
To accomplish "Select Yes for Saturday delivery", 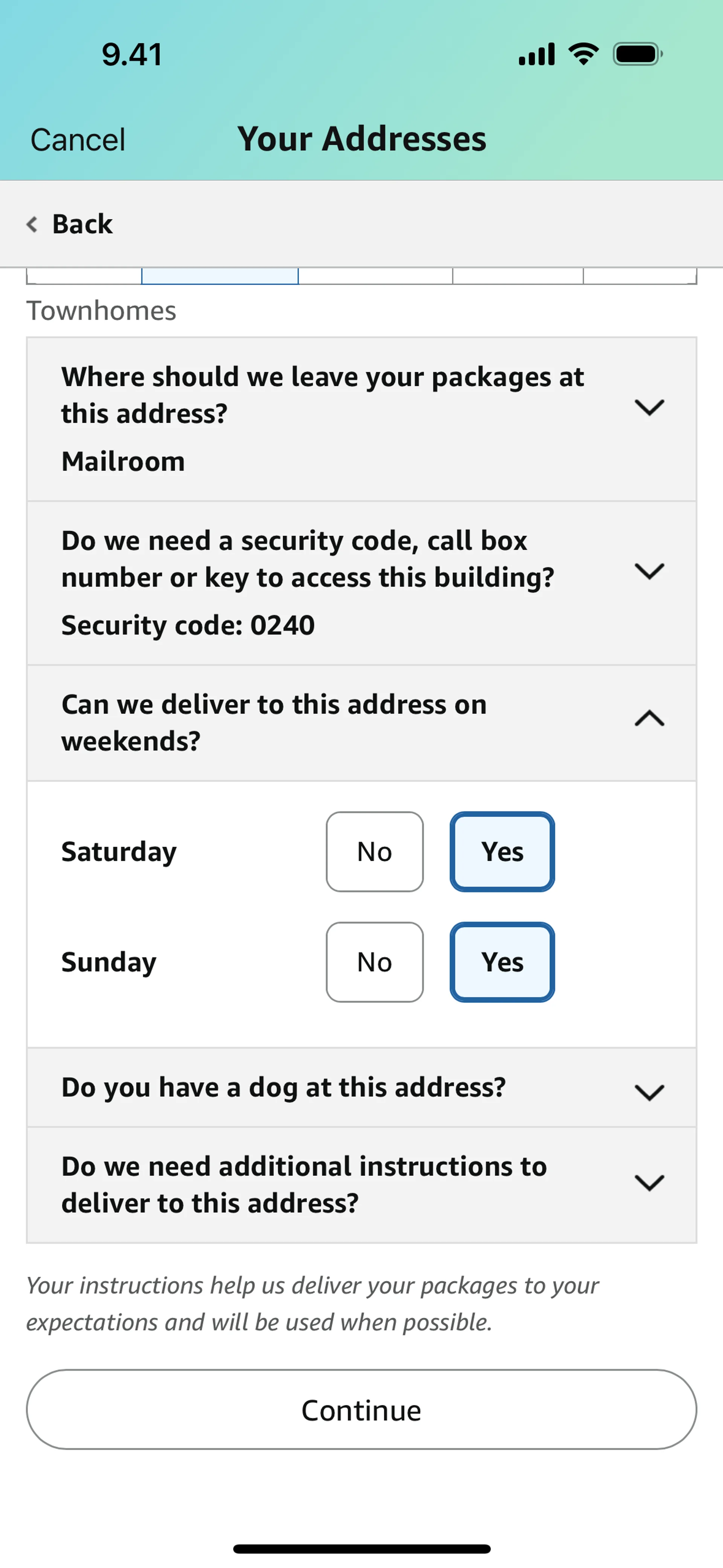I will click(502, 851).
